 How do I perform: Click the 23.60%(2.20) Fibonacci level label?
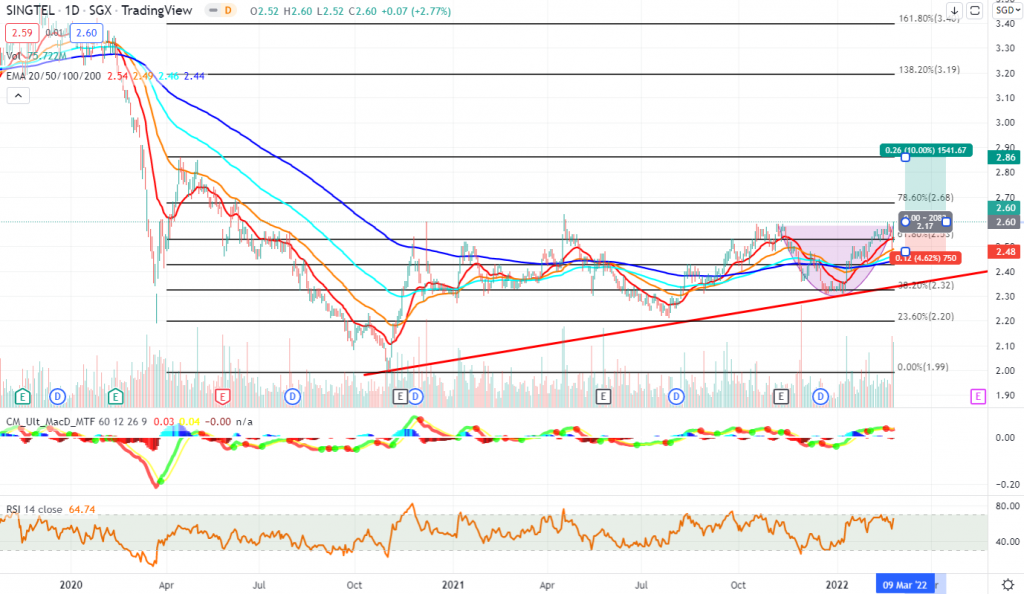(925, 317)
